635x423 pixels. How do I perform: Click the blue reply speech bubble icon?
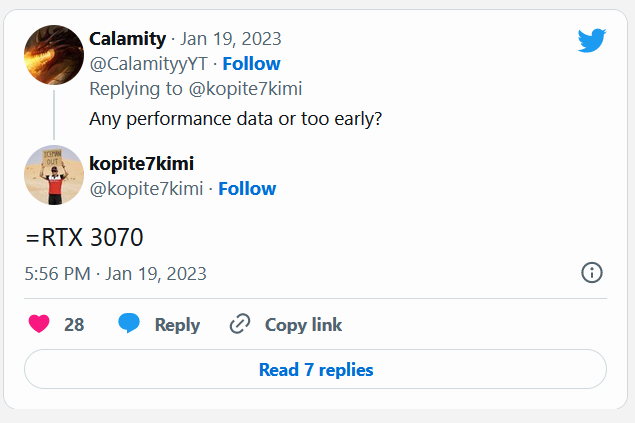[x=129, y=323]
